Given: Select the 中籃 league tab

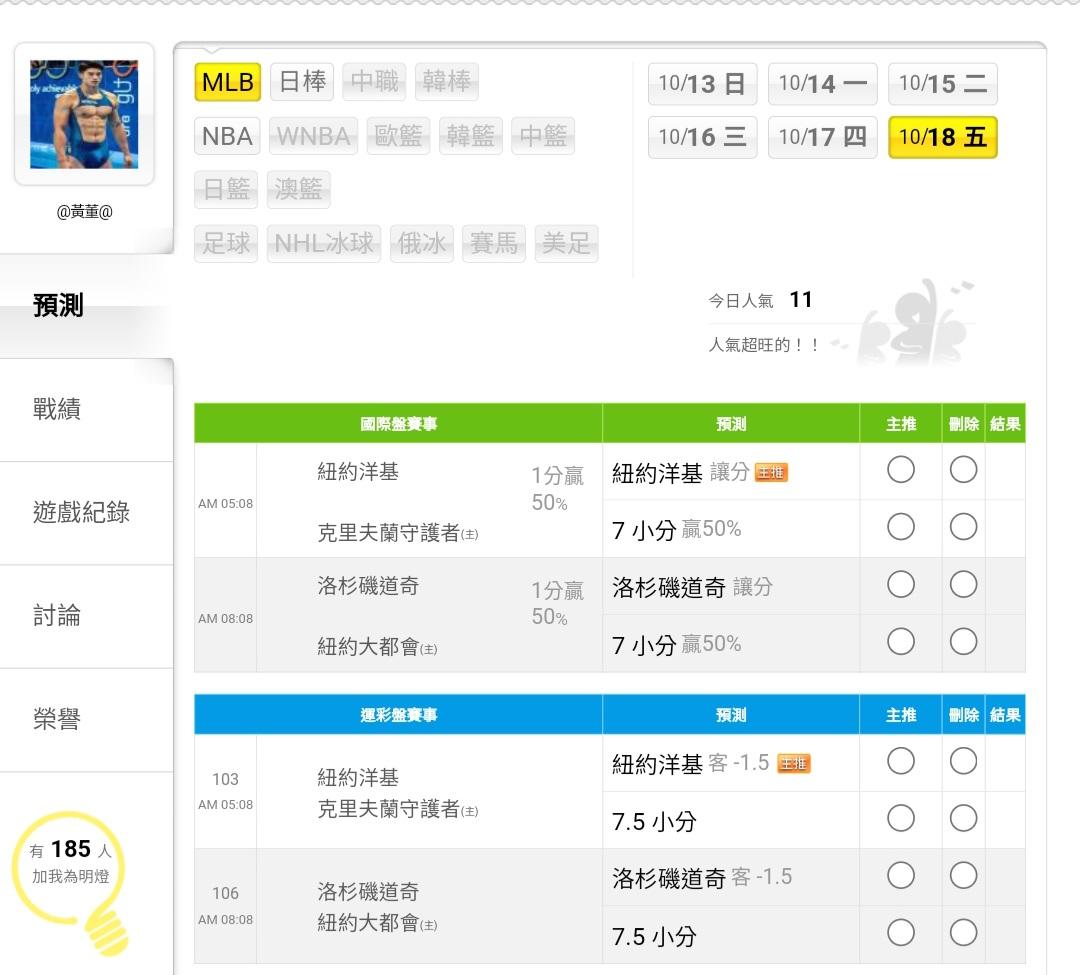Looking at the screenshot, I should pos(543,136).
